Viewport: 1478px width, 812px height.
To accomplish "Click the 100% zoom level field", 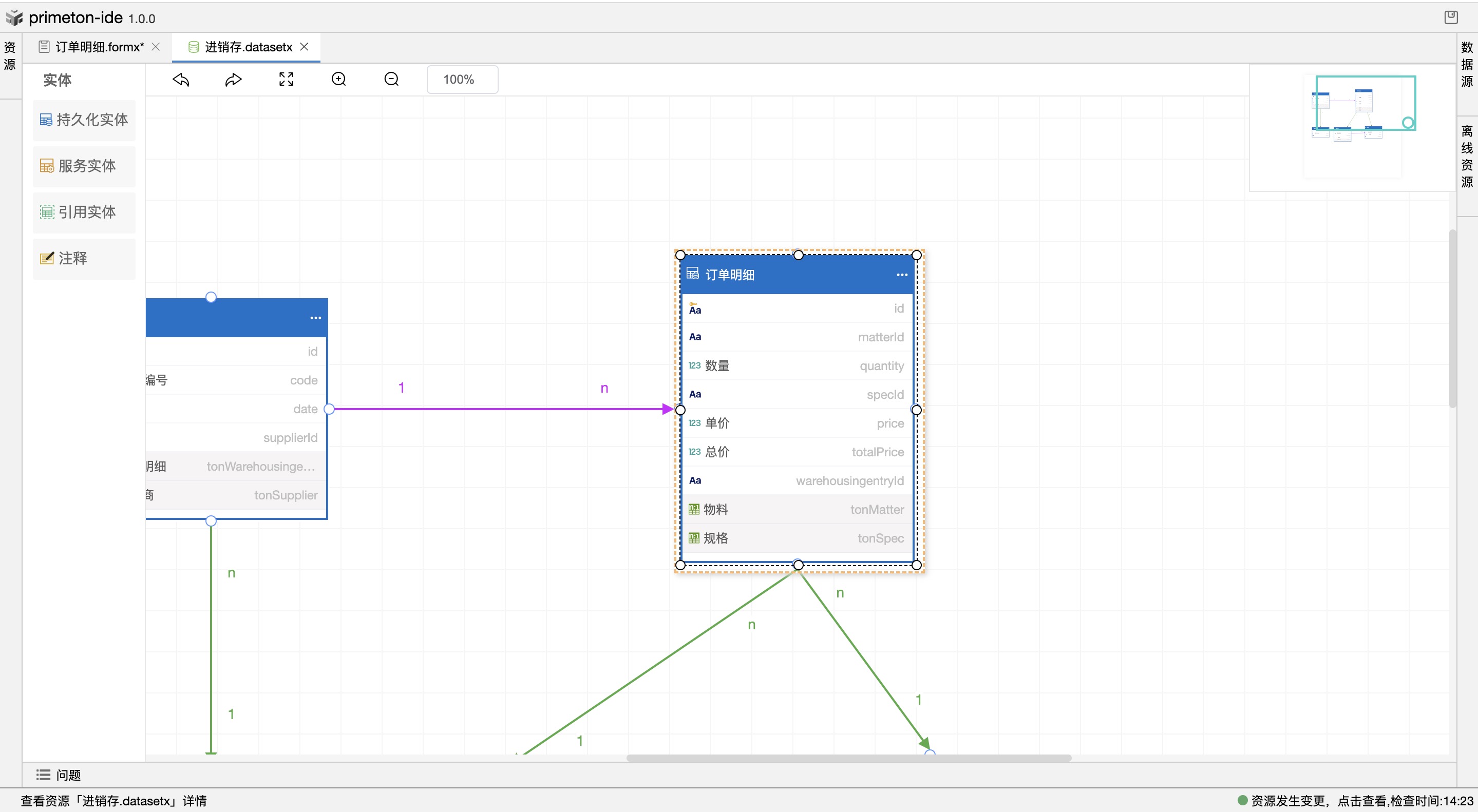I will [x=462, y=79].
